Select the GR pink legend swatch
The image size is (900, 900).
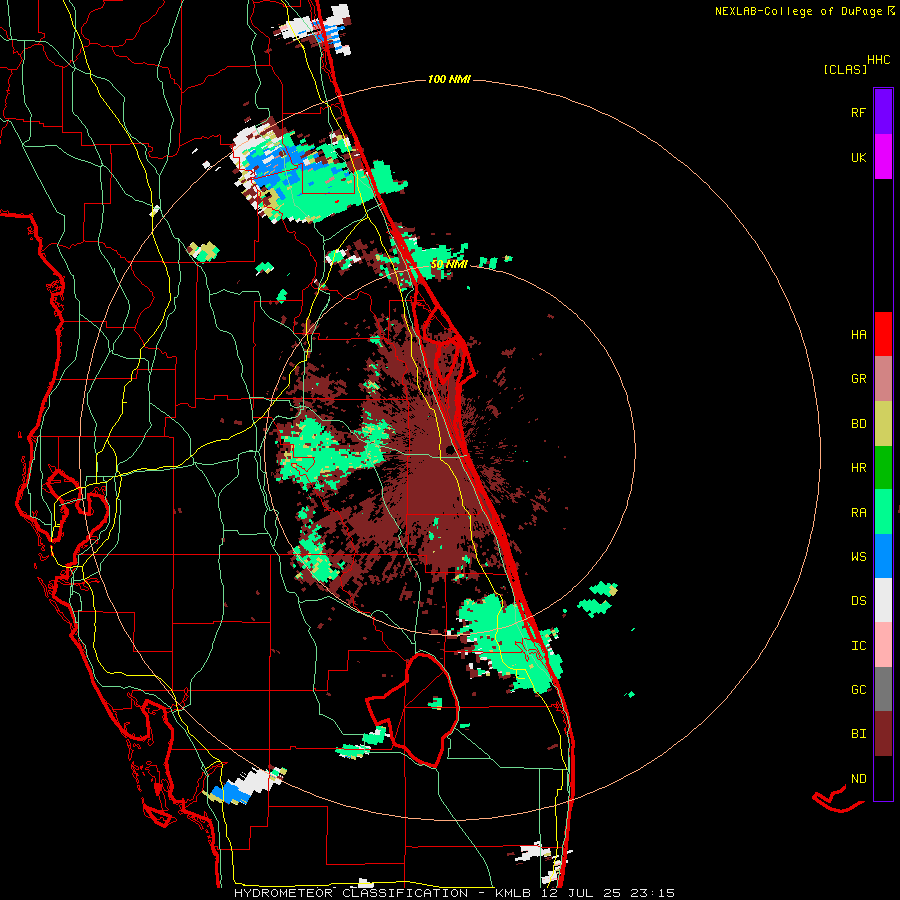point(883,379)
